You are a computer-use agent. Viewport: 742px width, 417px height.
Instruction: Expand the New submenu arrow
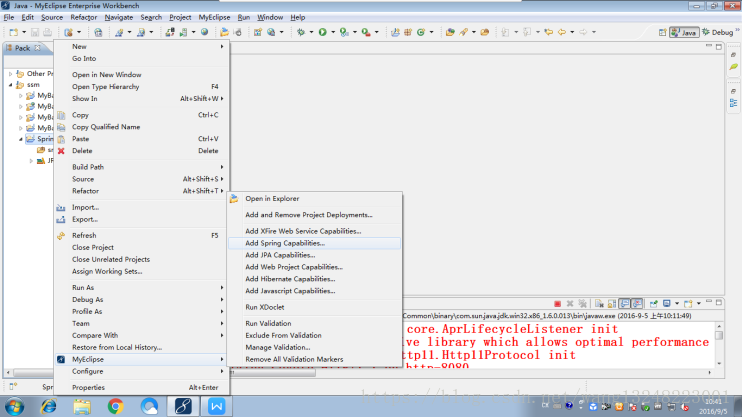tap(221, 46)
